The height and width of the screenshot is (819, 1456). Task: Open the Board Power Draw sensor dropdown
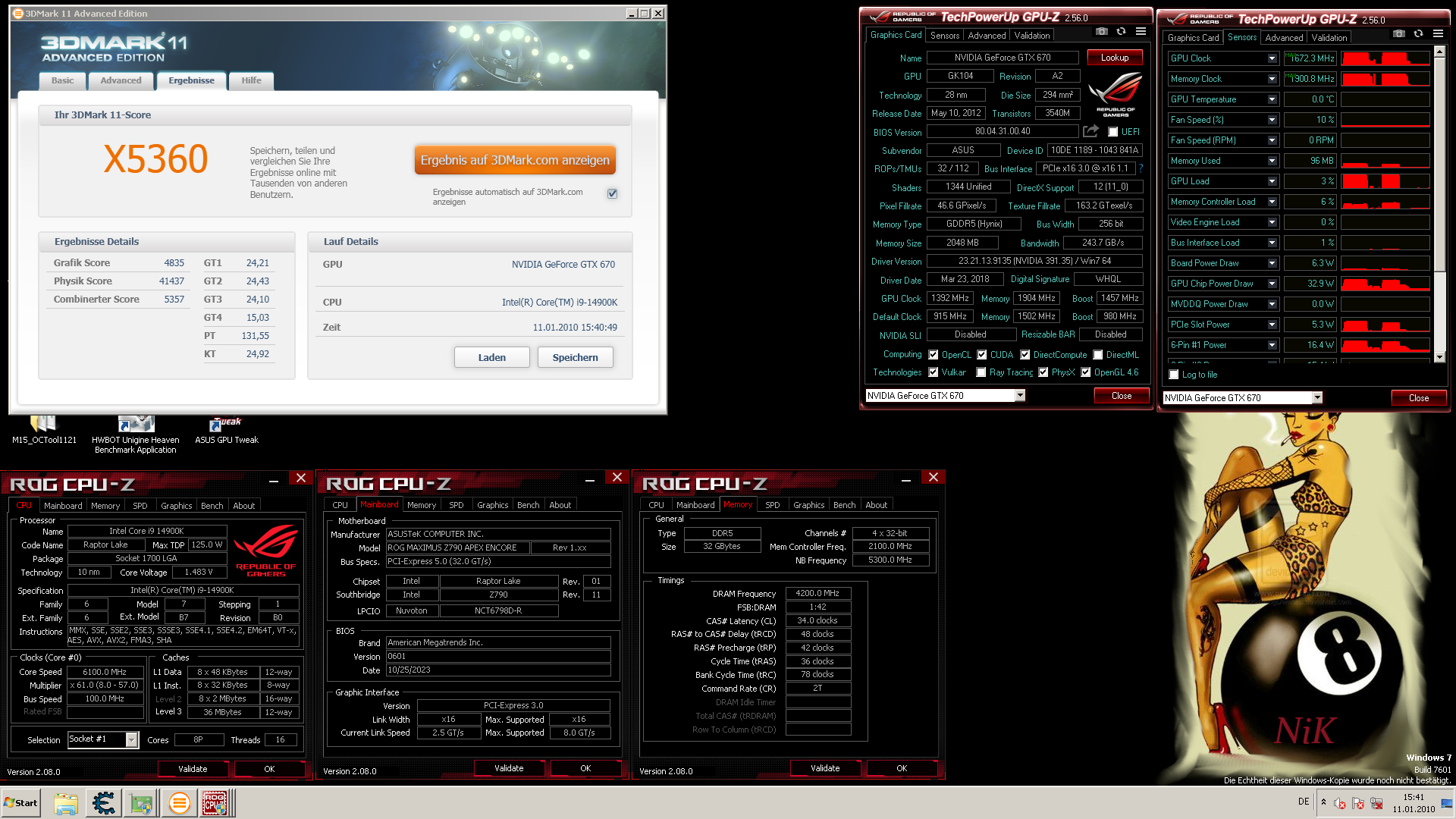click(1272, 263)
